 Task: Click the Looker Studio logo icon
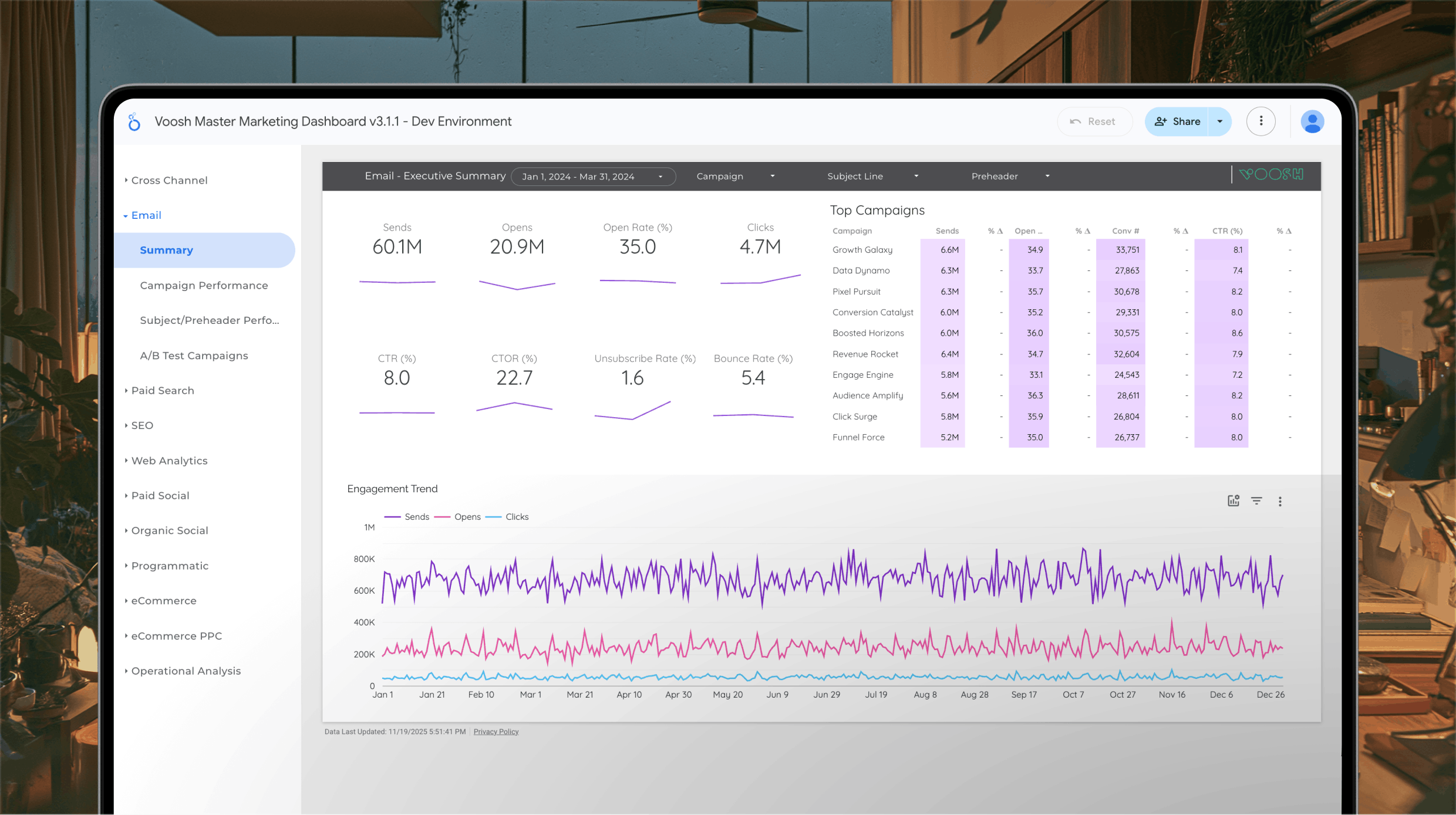tap(134, 122)
